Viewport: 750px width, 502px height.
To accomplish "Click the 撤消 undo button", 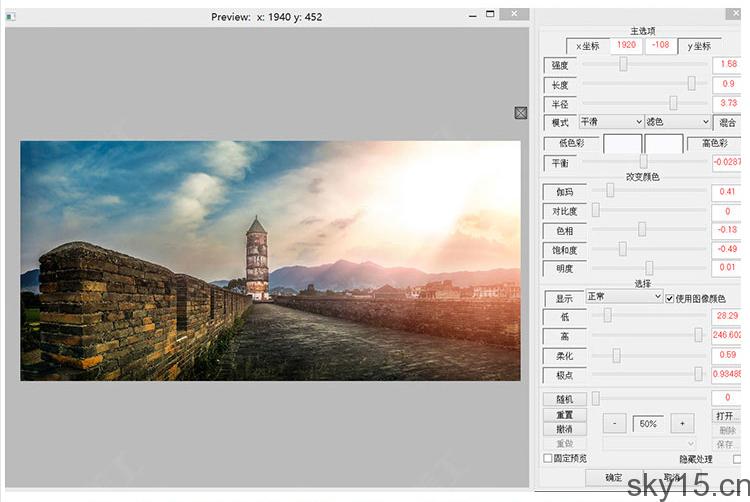I will coord(564,429).
